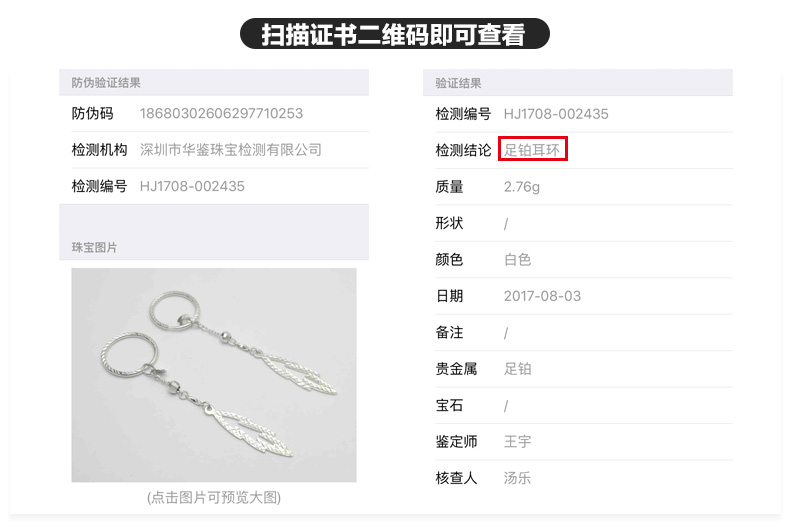Click the appraiser name 王宇
Image resolution: width=790 pixels, height=529 pixels.
click(517, 441)
